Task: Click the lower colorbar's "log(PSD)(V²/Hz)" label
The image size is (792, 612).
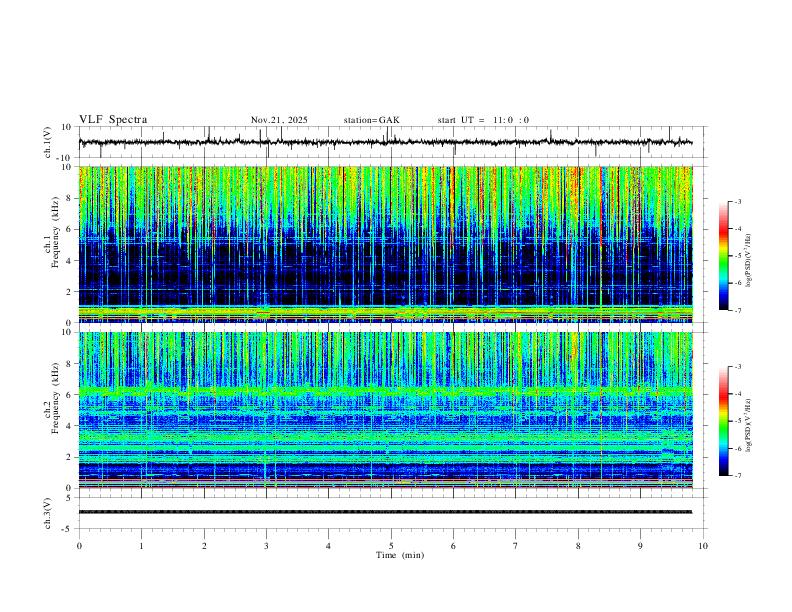Action: [x=748, y=425]
